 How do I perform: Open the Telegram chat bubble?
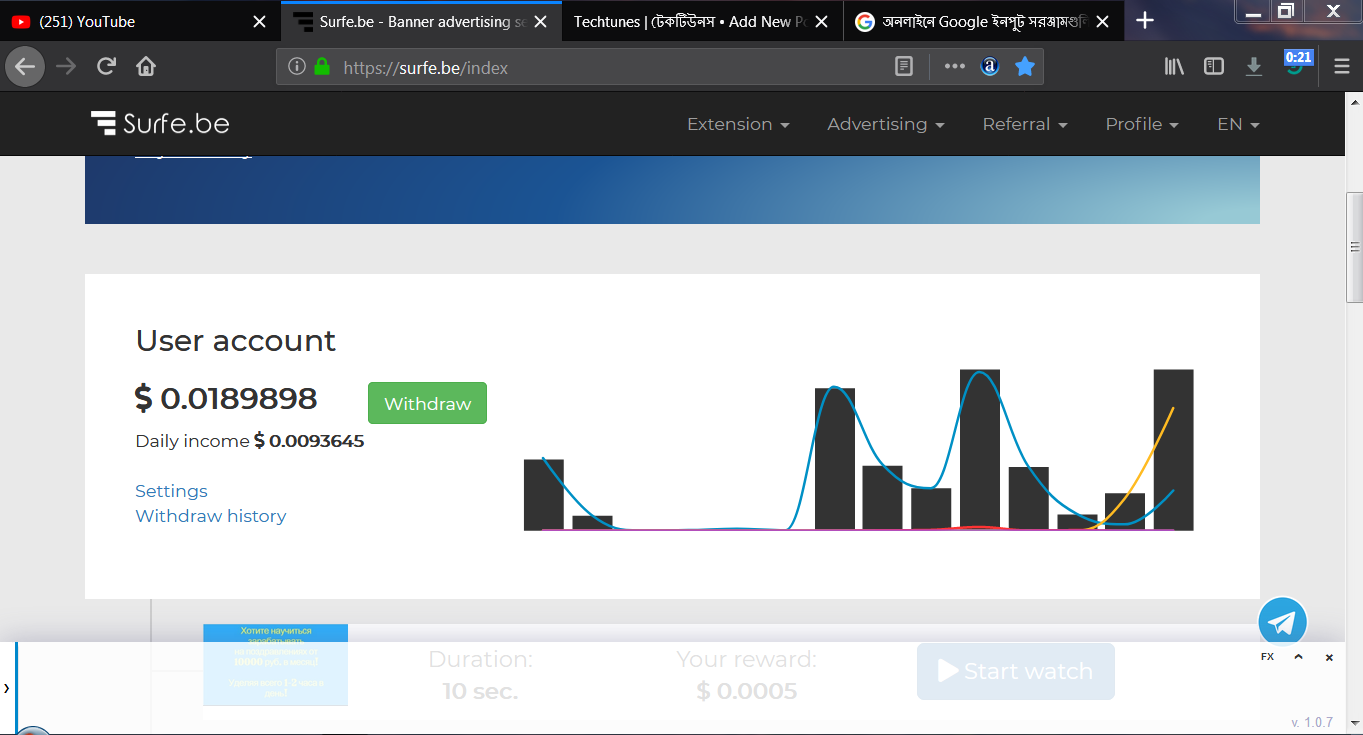point(1282,622)
